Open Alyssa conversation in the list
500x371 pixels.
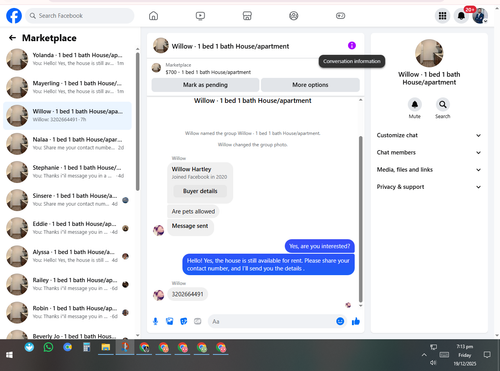point(67,256)
